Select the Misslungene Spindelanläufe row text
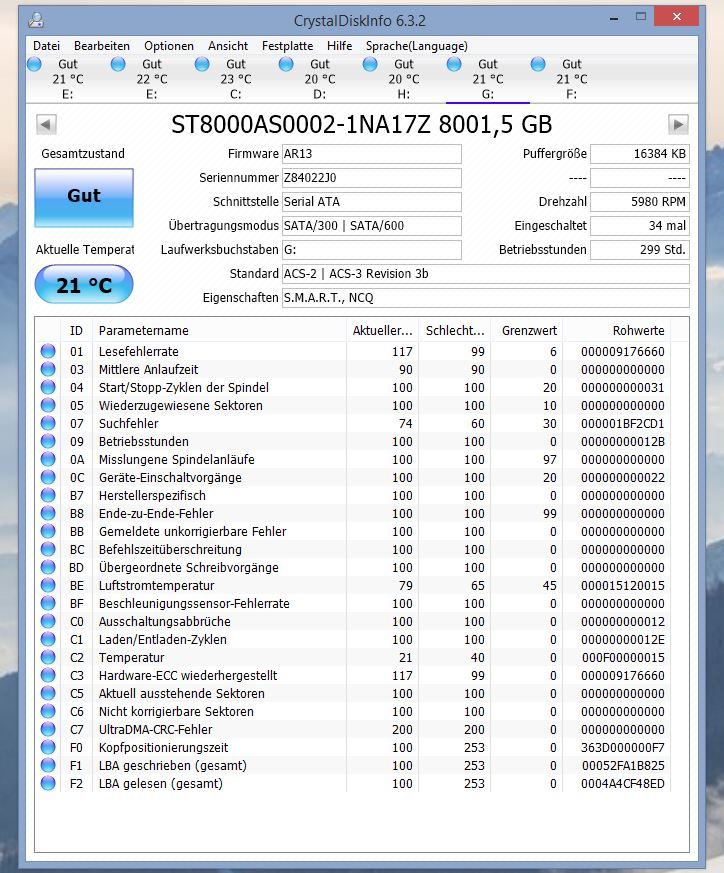This screenshot has width=724, height=873. (177, 459)
